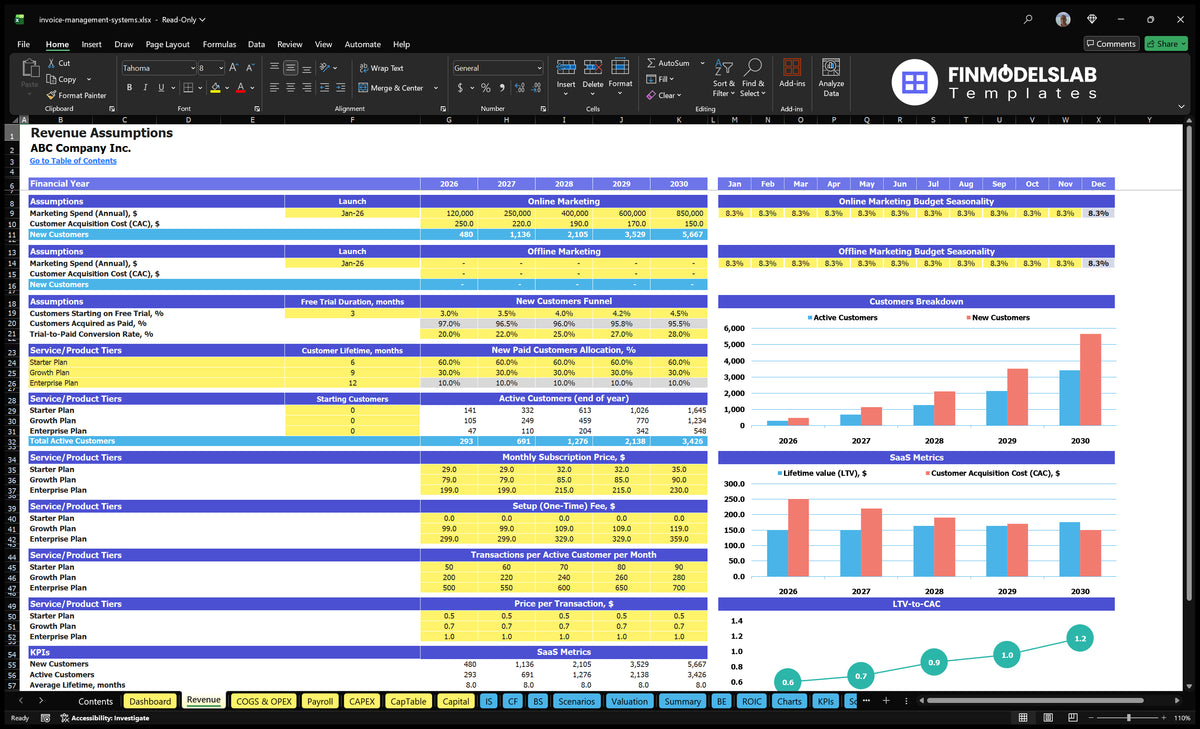Apply yellow fill color bucket

tap(215, 88)
